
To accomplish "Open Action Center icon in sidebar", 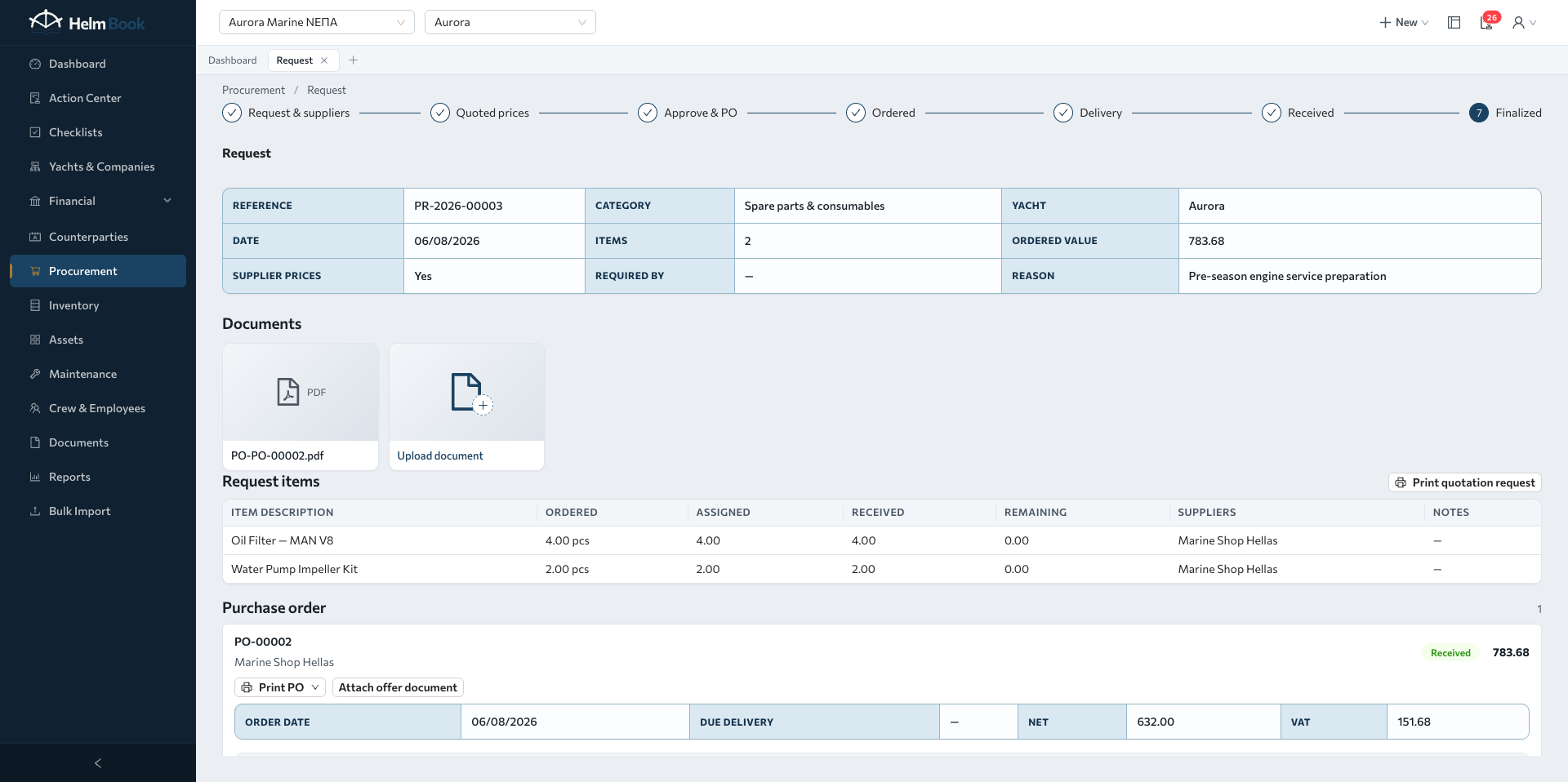I will pos(35,98).
